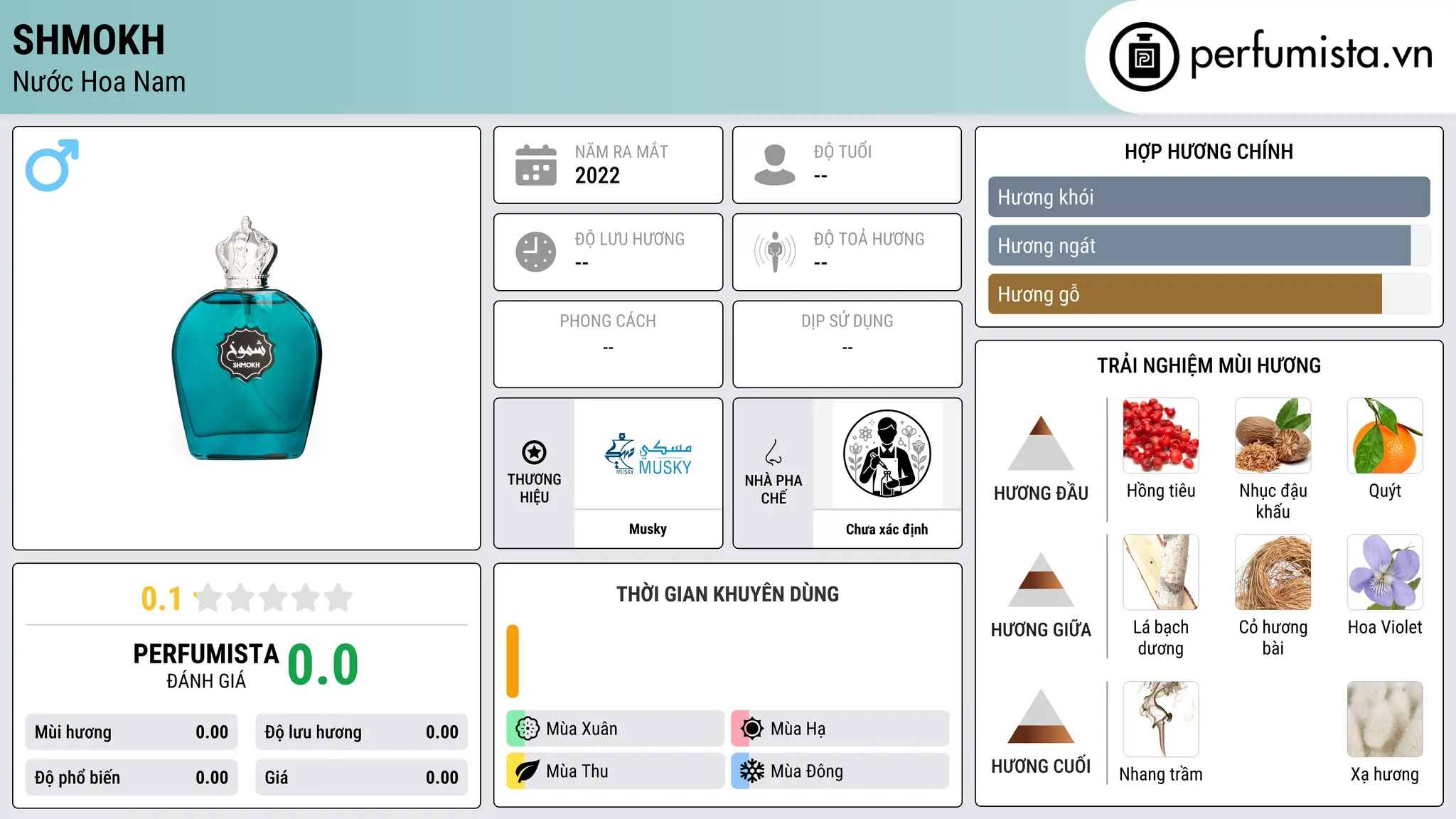
Task: Click the perfumista.vn bottle logo icon
Action: pyautogui.click(x=1144, y=57)
